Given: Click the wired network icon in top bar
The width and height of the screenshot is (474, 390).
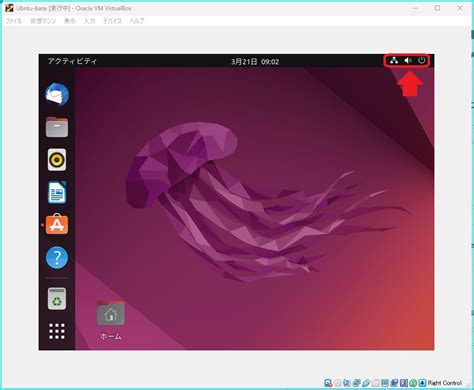Looking at the screenshot, I should (x=394, y=61).
